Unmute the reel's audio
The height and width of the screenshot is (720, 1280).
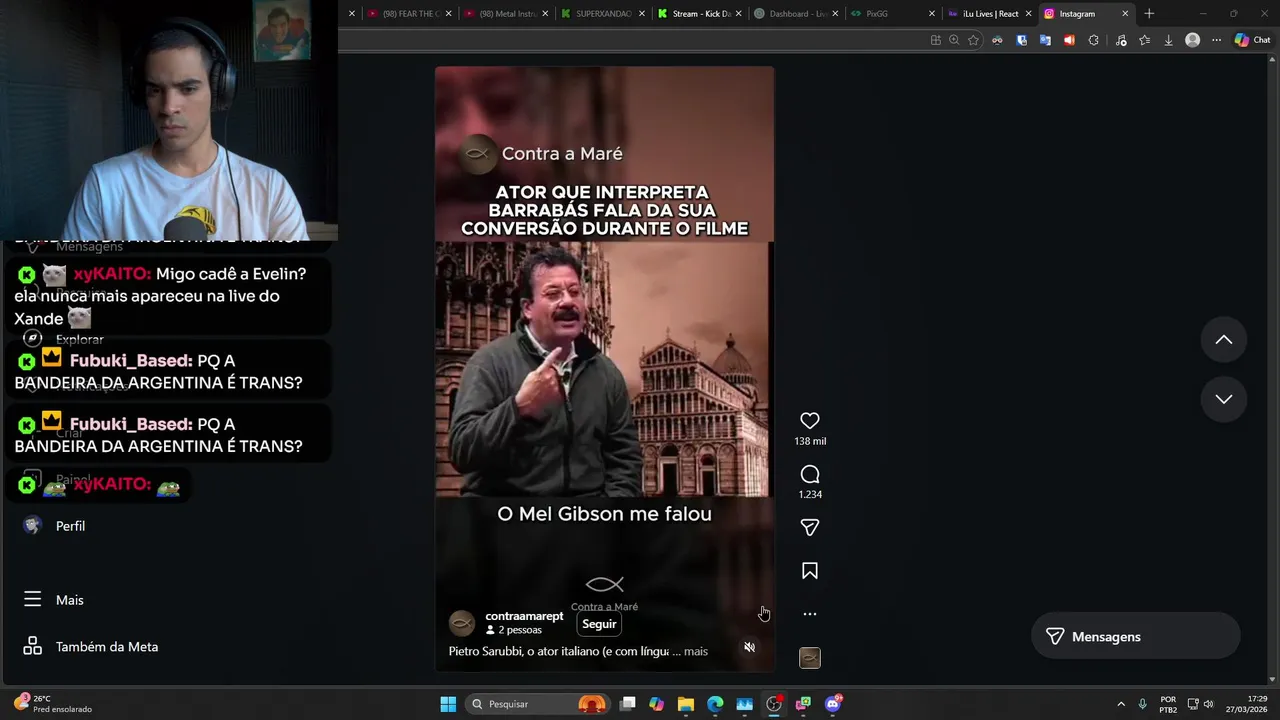click(750, 647)
